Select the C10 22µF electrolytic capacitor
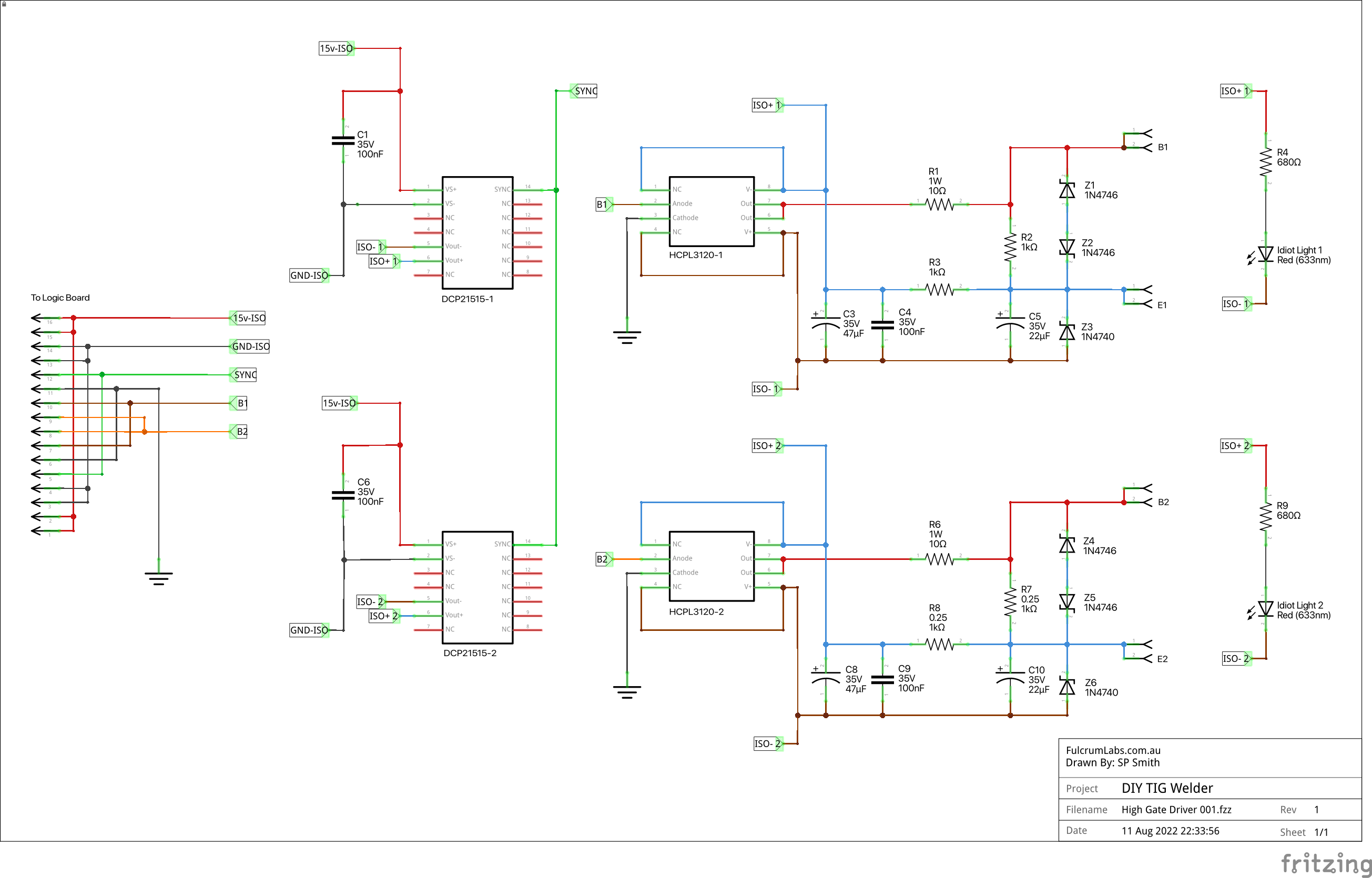The height and width of the screenshot is (878, 1372). [1010, 680]
